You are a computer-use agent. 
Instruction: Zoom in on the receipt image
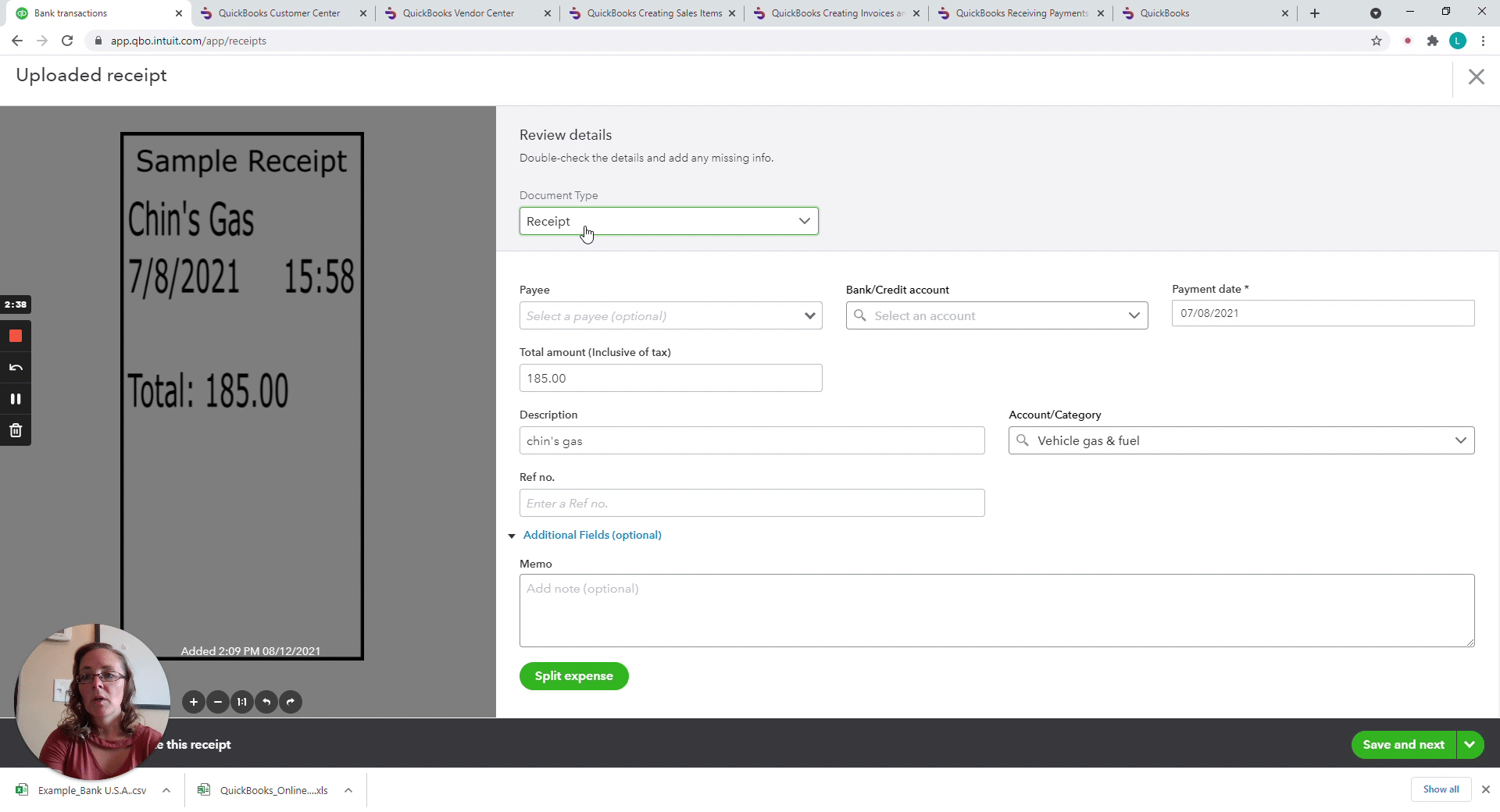pos(194,702)
